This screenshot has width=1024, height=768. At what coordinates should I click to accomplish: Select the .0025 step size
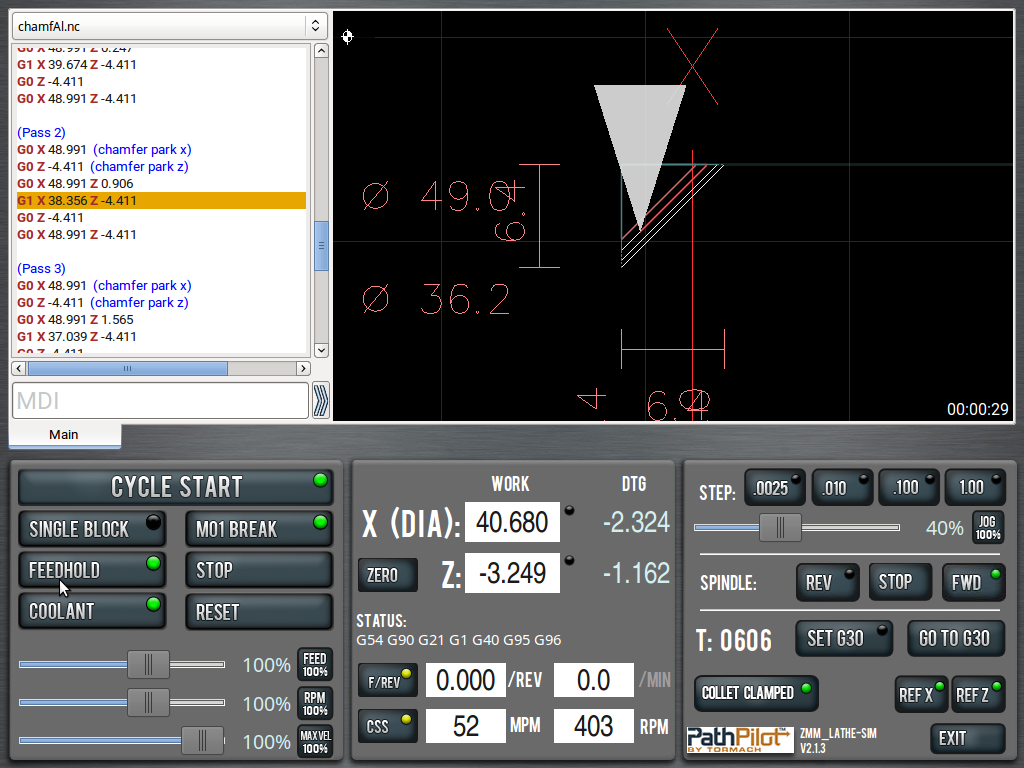(774, 488)
